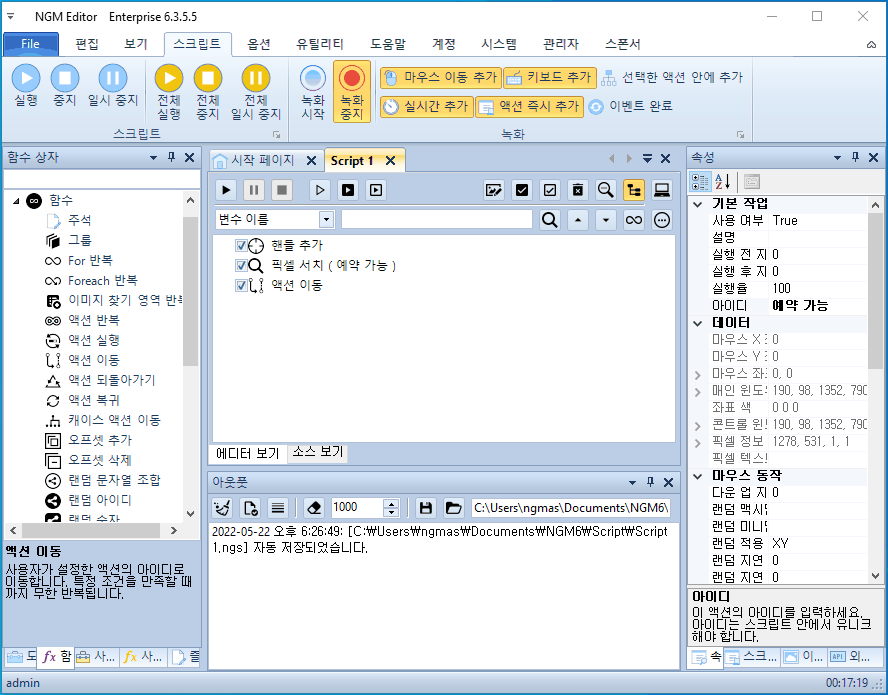Switch to the 편집 ribbon tab
This screenshot has width=888, height=695.
[x=87, y=44]
